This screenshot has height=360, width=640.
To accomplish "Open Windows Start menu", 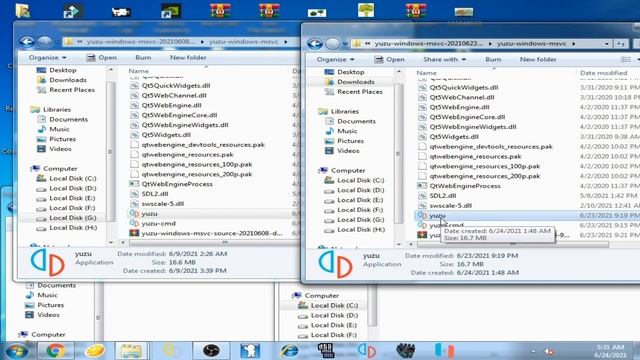I will pos(17,351).
